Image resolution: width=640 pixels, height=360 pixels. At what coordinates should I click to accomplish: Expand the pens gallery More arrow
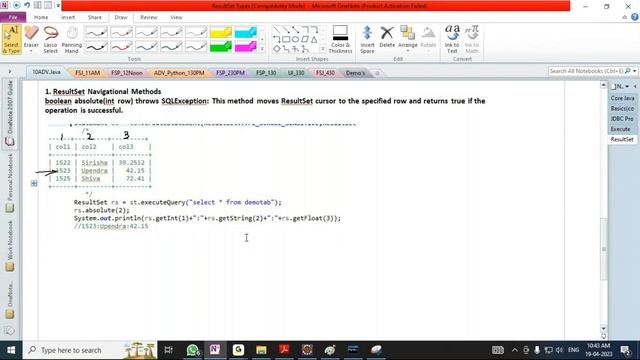pyautogui.click(x=262, y=49)
